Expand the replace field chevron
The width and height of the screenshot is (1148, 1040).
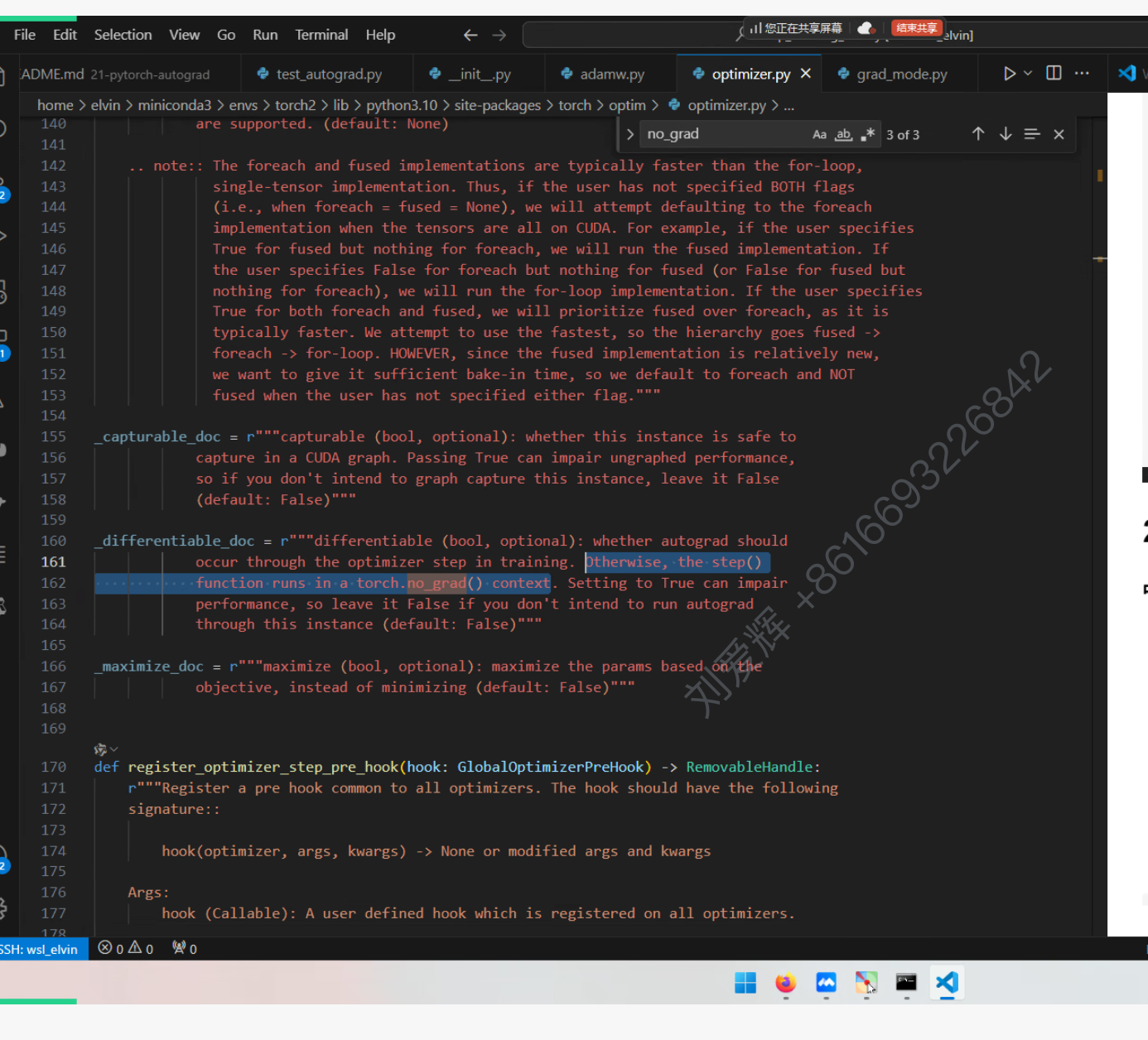click(x=629, y=134)
